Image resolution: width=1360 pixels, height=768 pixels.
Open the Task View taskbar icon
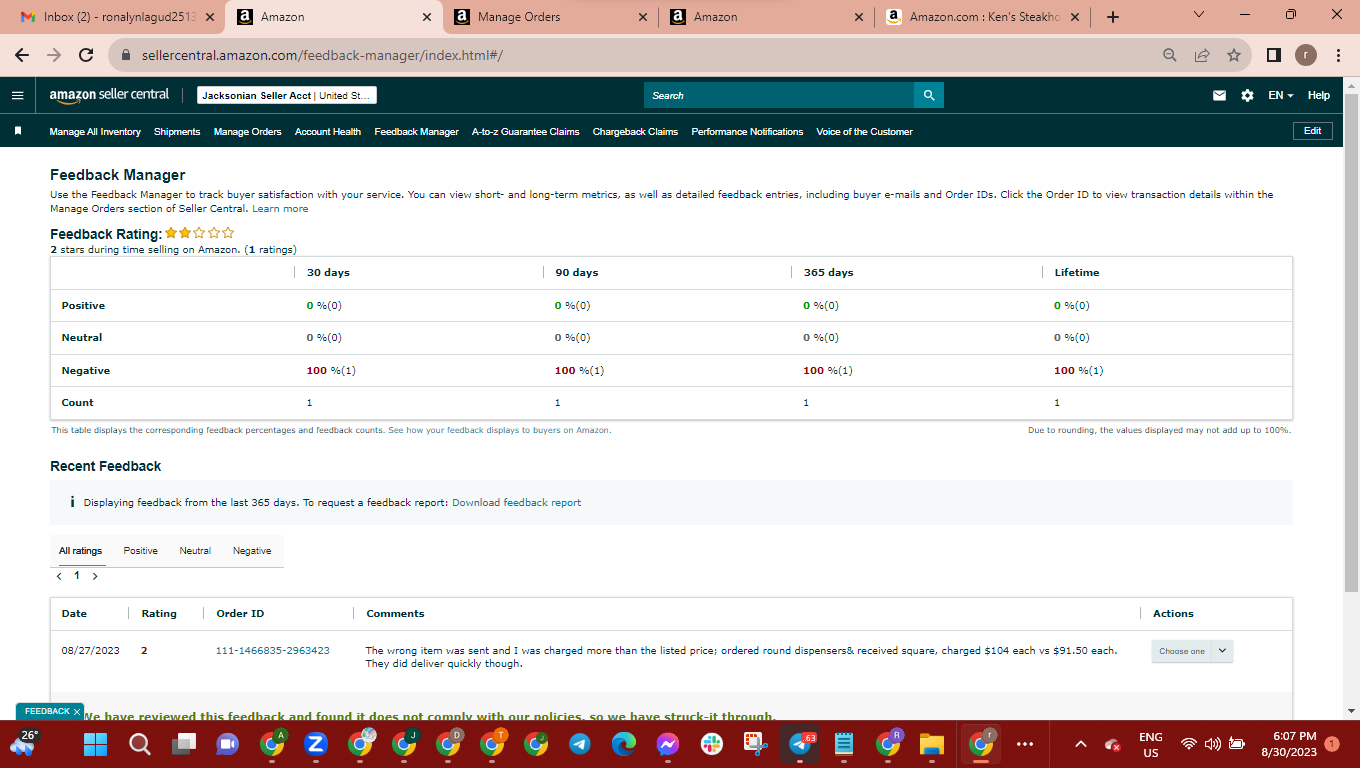[x=184, y=744]
